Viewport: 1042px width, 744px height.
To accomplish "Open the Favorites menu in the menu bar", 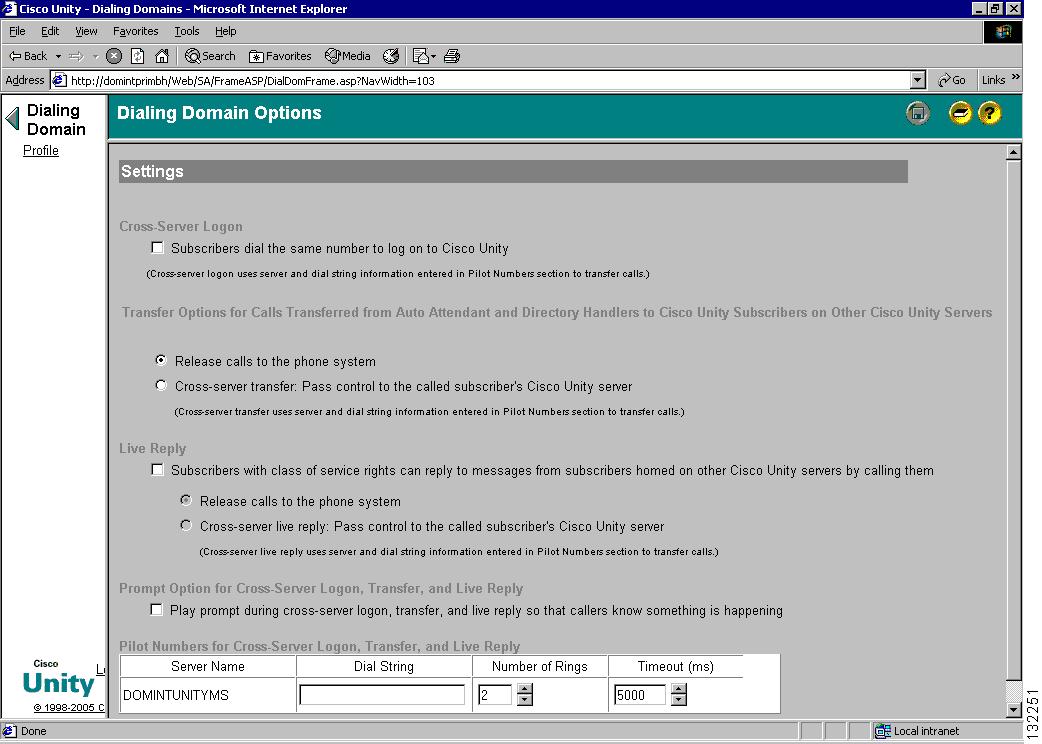I will click(x=136, y=31).
